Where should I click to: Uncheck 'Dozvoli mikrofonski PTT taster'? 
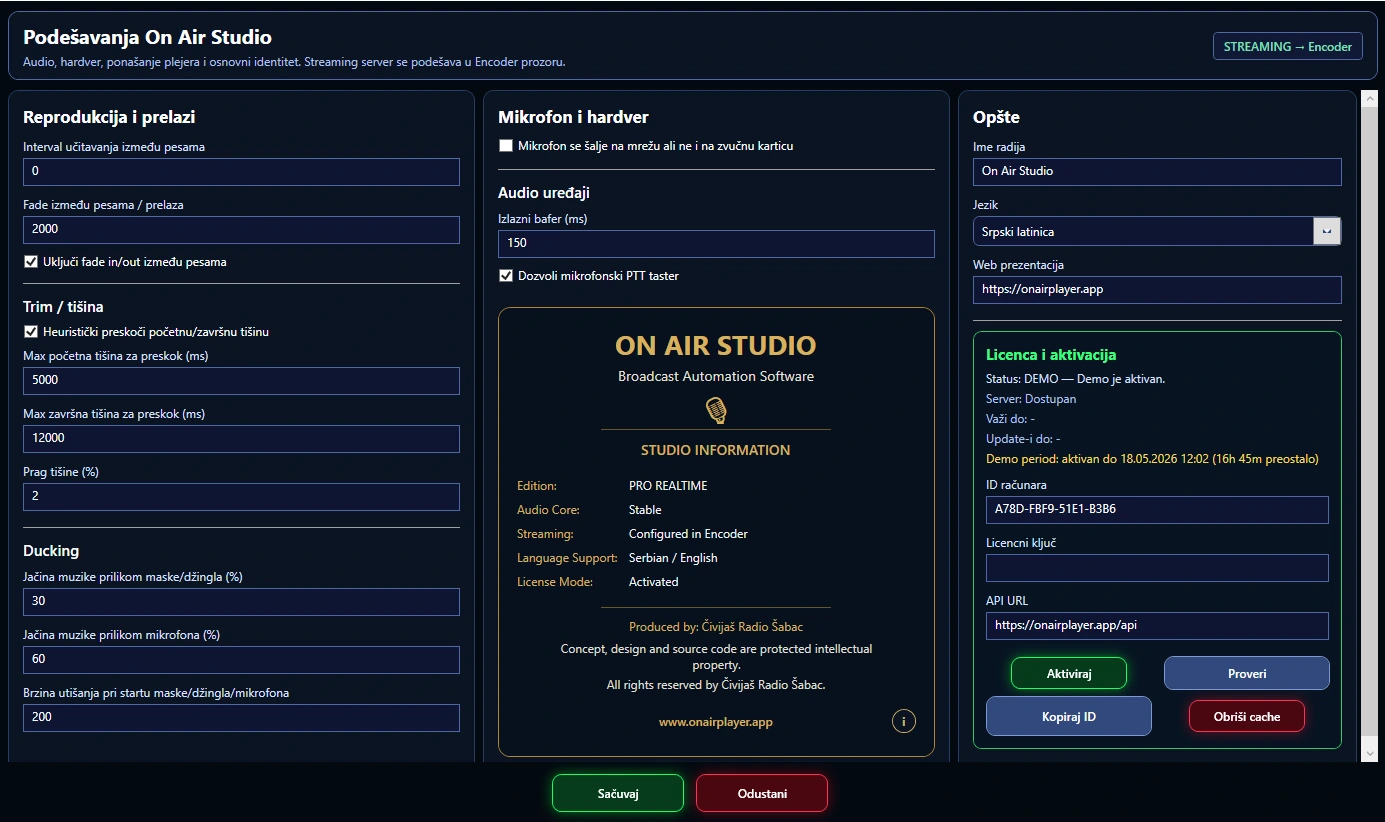click(x=506, y=276)
